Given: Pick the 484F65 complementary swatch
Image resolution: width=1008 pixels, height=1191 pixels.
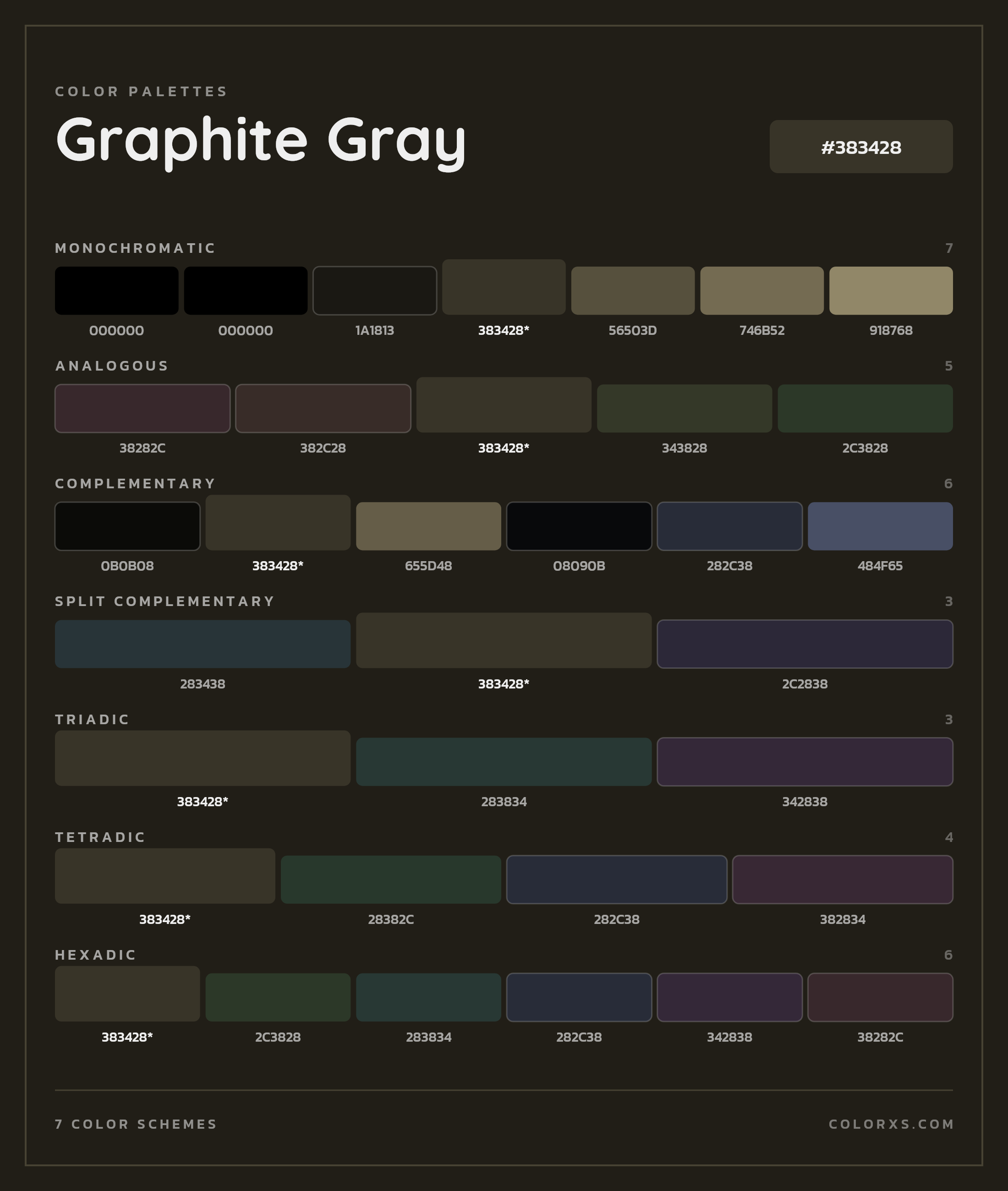Looking at the screenshot, I should tap(880, 526).
